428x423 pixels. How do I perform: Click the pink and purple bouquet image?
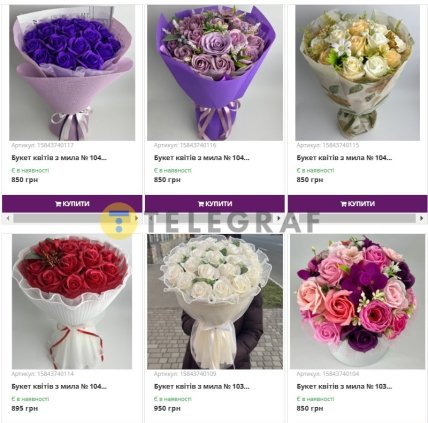click(357, 301)
